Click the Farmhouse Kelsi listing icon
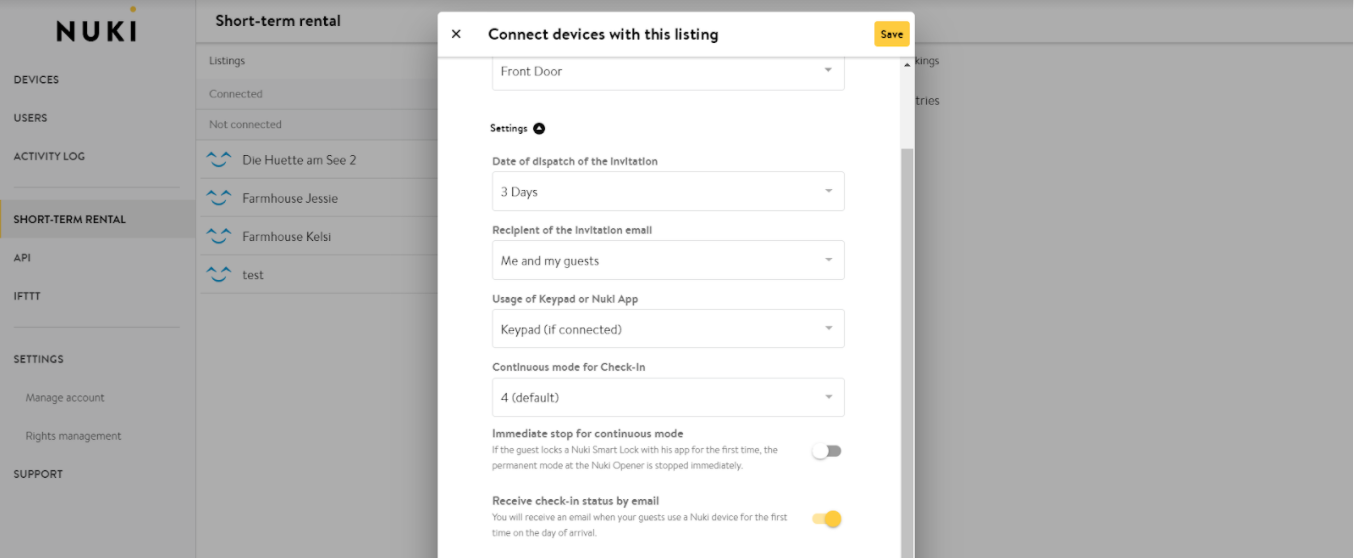Screen dimensions: 1354x558 [218, 237]
